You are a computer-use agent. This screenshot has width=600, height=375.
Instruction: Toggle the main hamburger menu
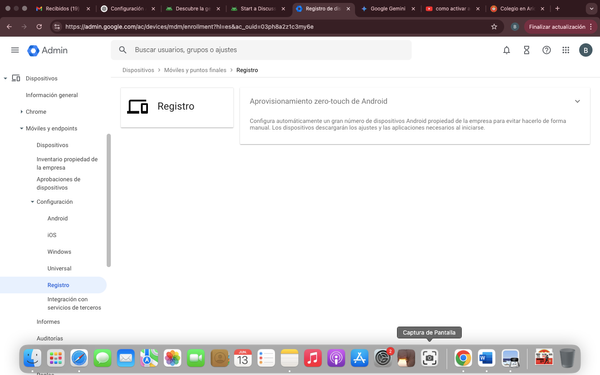[x=15, y=50]
